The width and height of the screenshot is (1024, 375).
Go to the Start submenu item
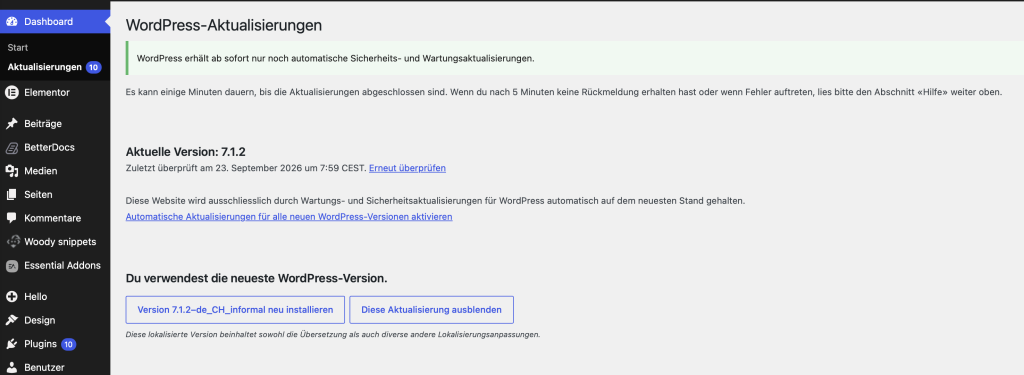[x=18, y=48]
